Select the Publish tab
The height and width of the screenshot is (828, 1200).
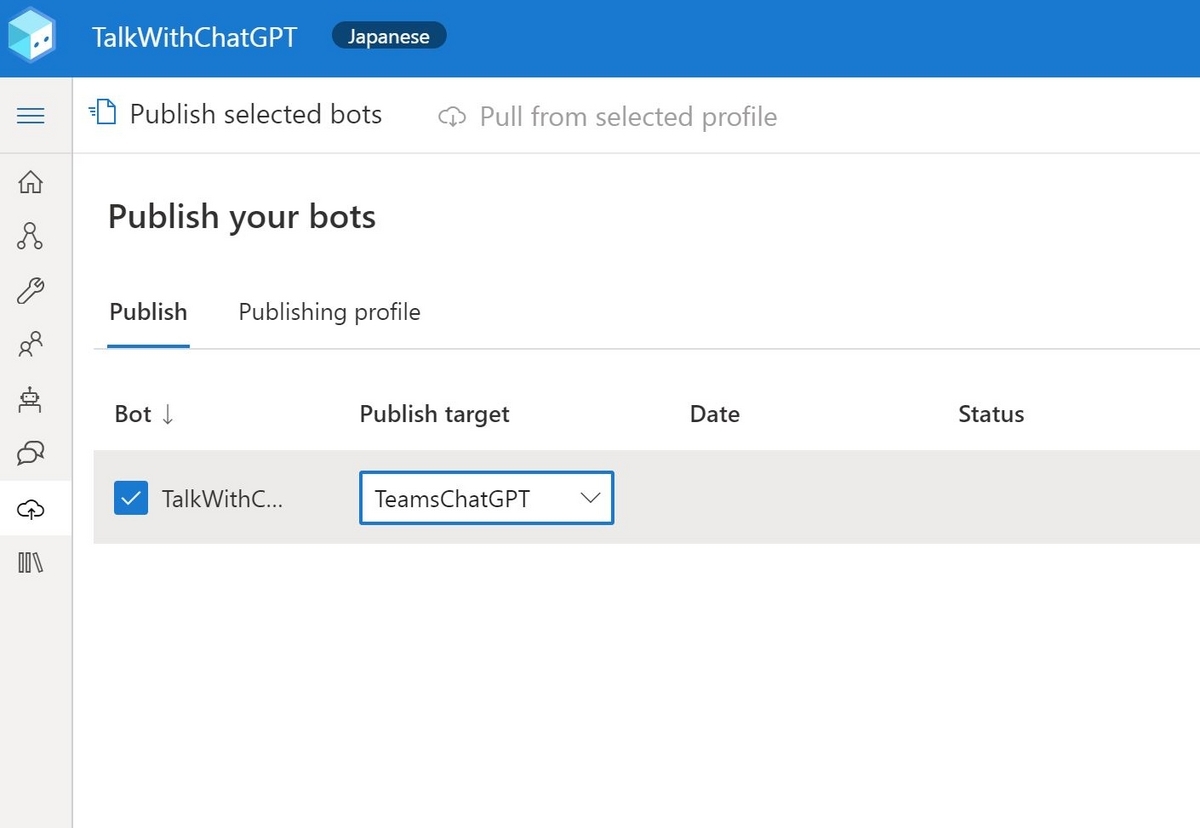[x=148, y=312]
